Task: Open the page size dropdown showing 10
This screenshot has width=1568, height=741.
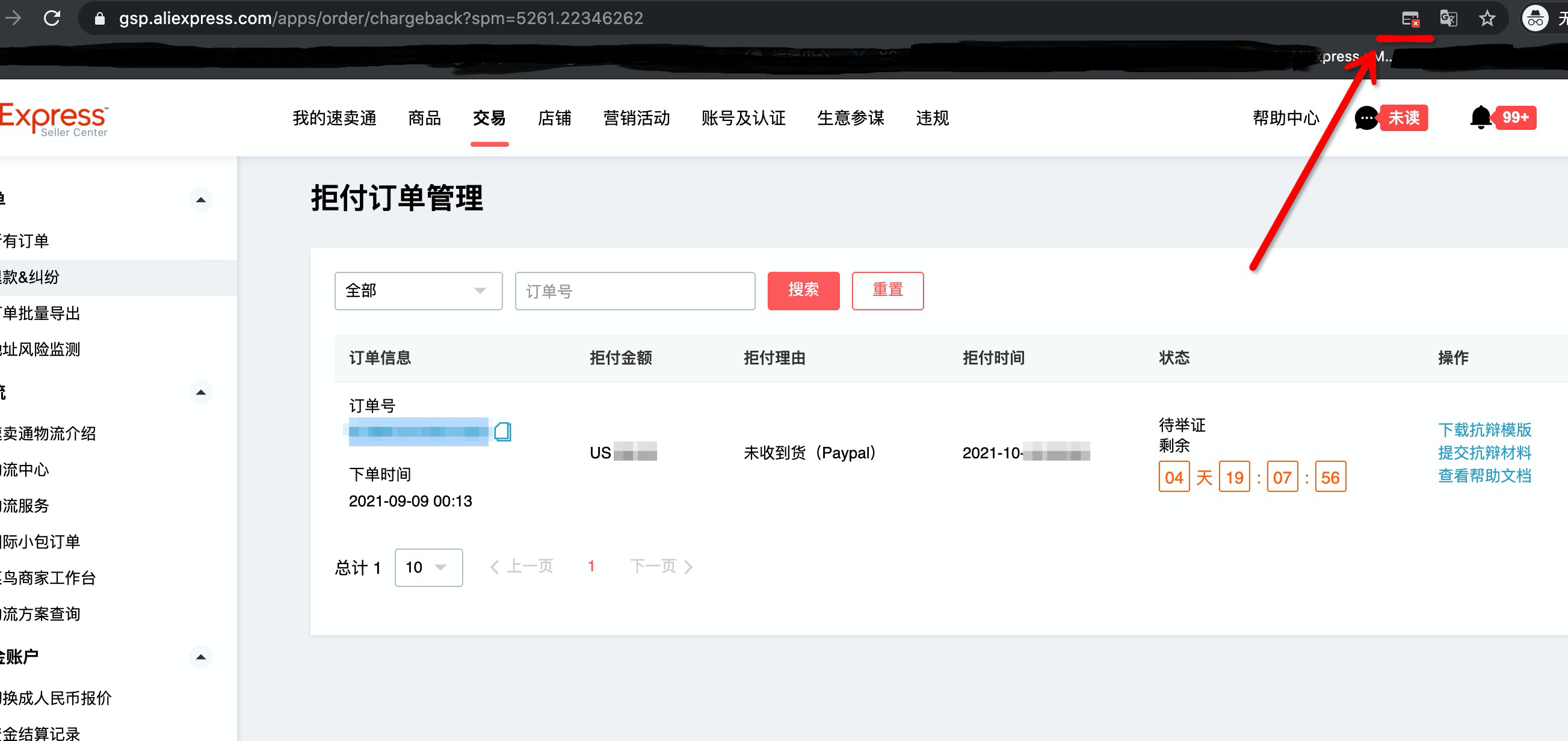Action: [x=428, y=568]
